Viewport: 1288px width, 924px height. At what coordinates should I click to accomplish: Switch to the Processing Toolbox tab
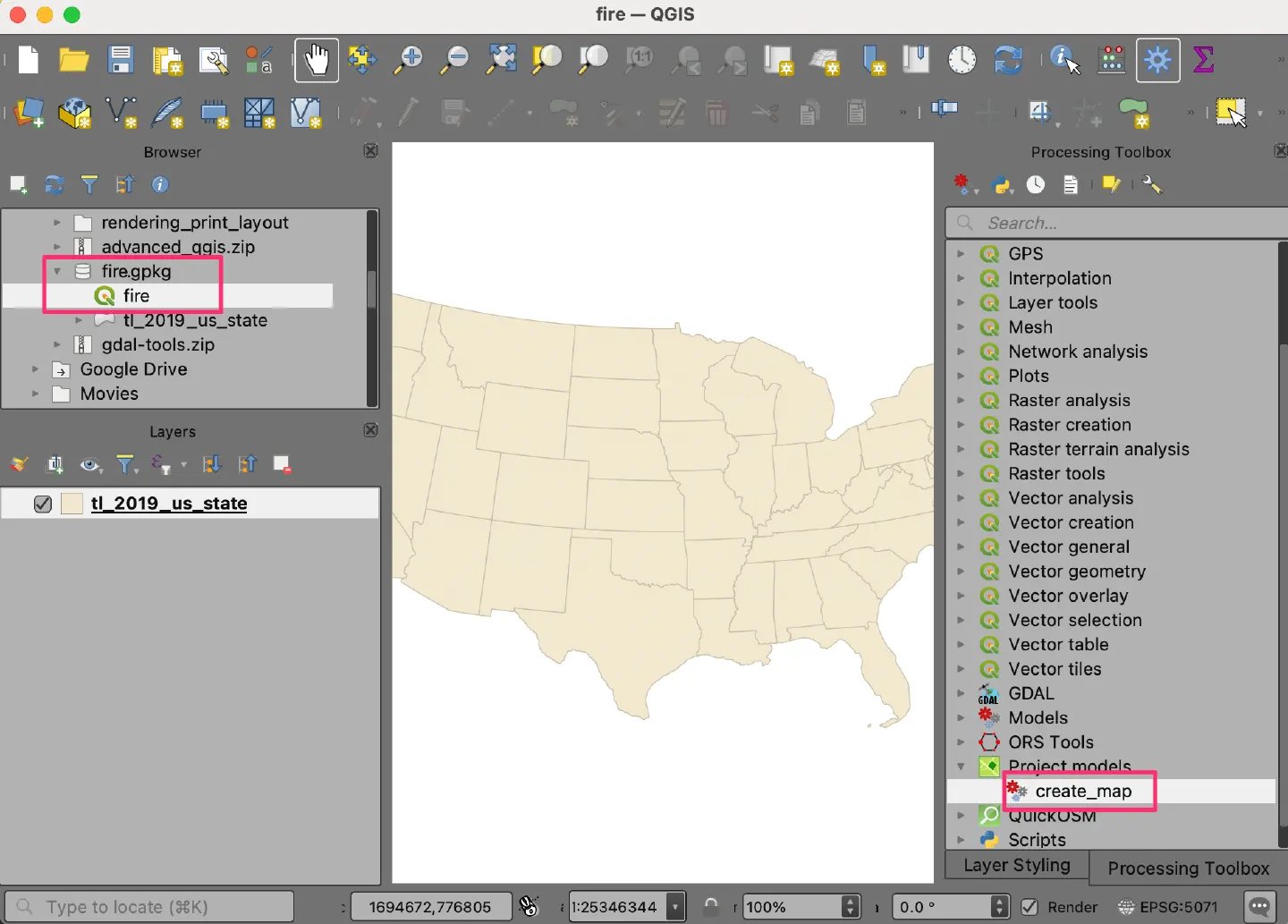pyautogui.click(x=1188, y=869)
